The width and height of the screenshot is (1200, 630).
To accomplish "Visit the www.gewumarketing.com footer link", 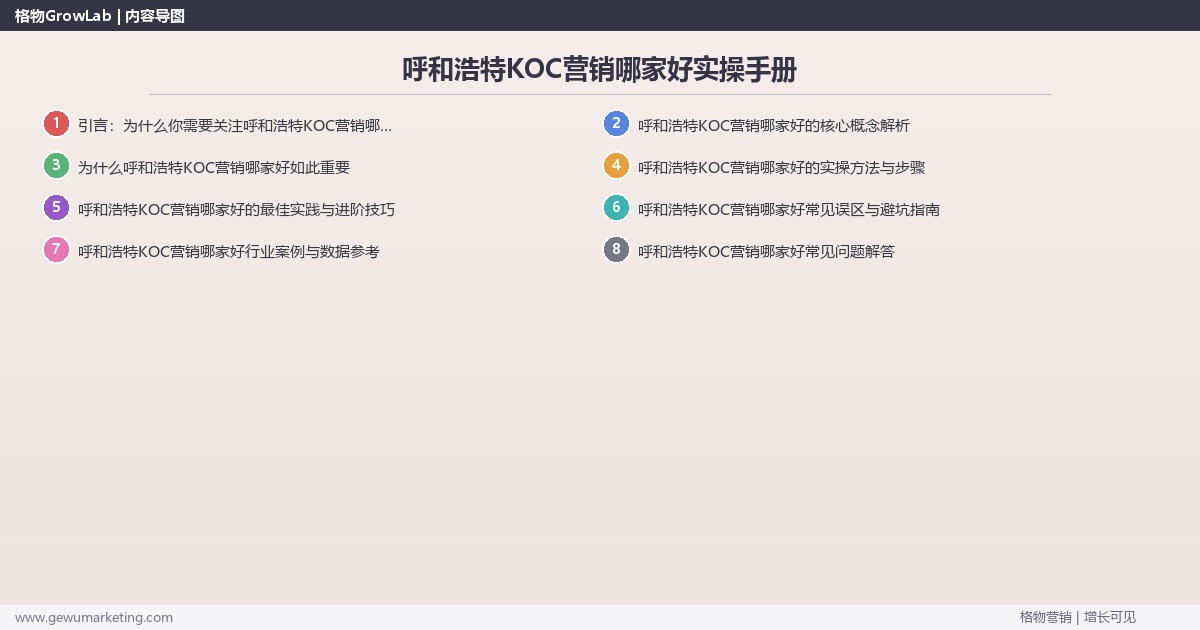I will (94, 617).
